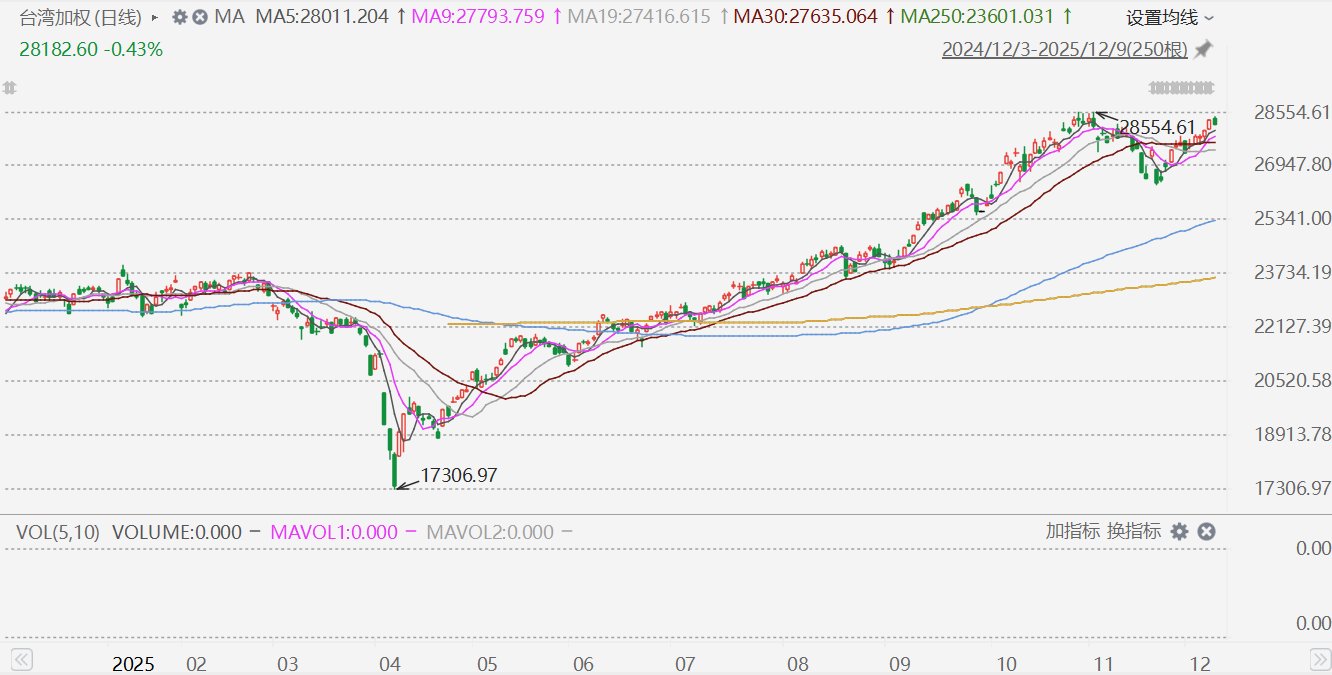This screenshot has width=1332, height=675.
Task: Remove MA indicator with the X icon
Action: pos(200,17)
